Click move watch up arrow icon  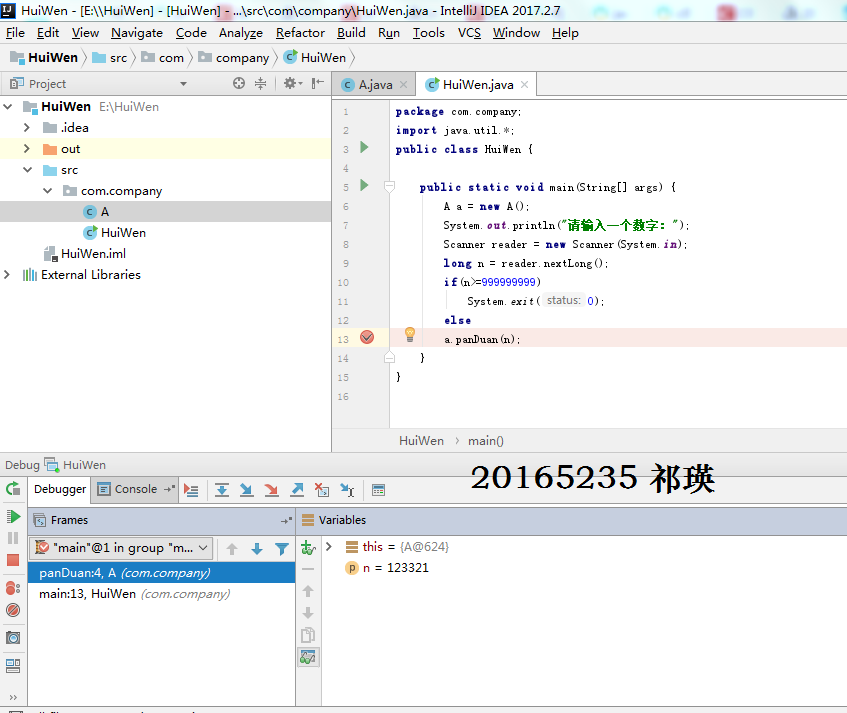[308, 591]
